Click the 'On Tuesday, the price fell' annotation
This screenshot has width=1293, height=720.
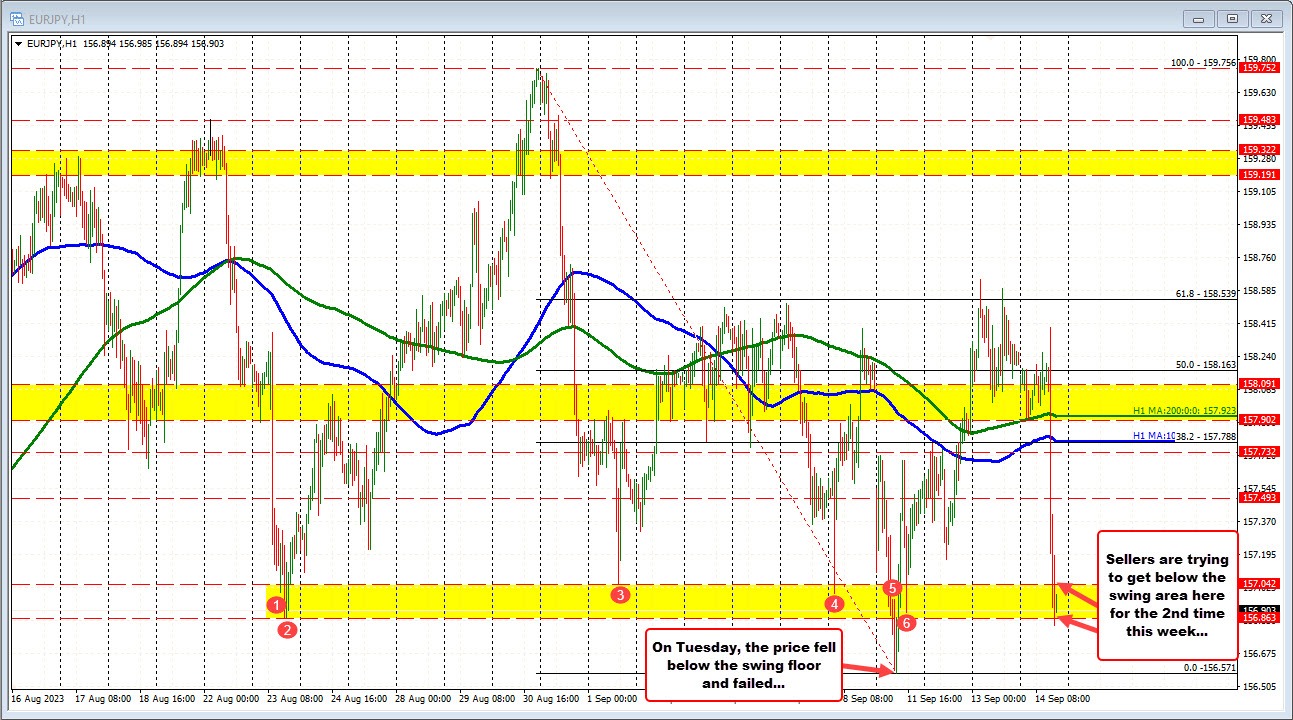coord(744,665)
